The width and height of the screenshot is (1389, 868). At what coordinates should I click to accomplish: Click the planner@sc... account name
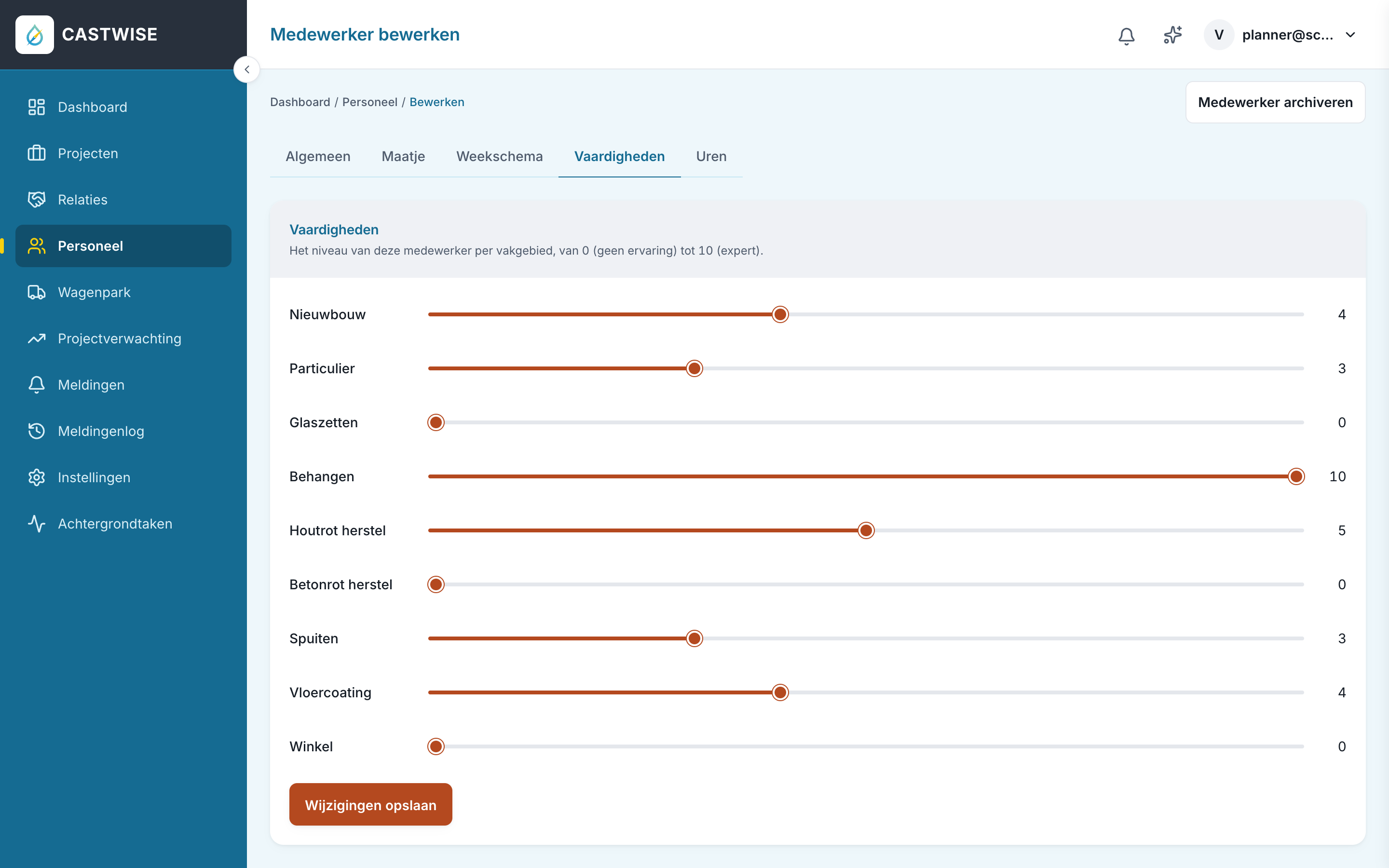pos(1287,35)
